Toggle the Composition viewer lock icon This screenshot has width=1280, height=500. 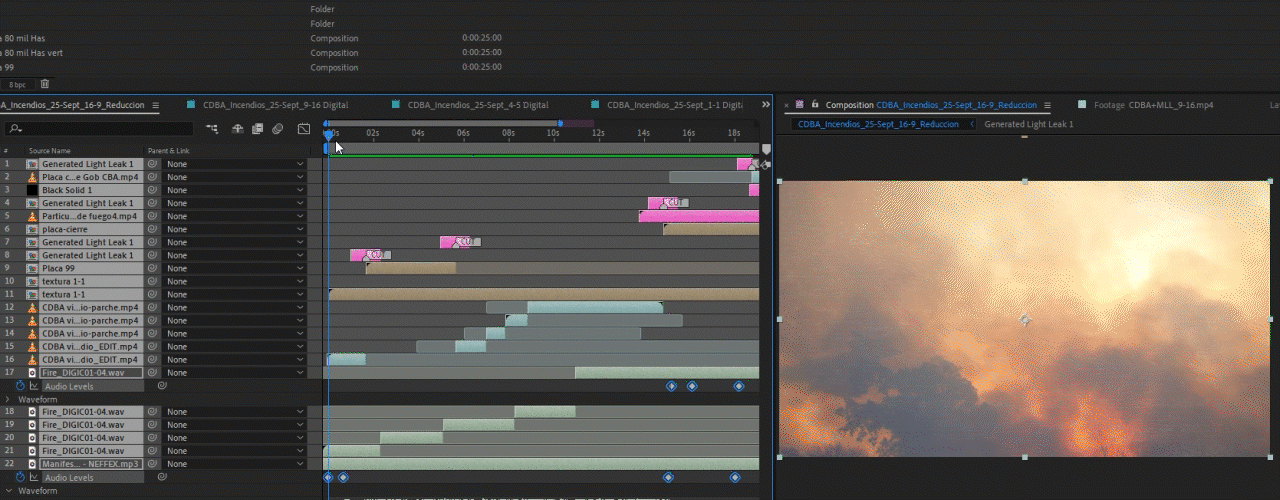pyautogui.click(x=816, y=104)
